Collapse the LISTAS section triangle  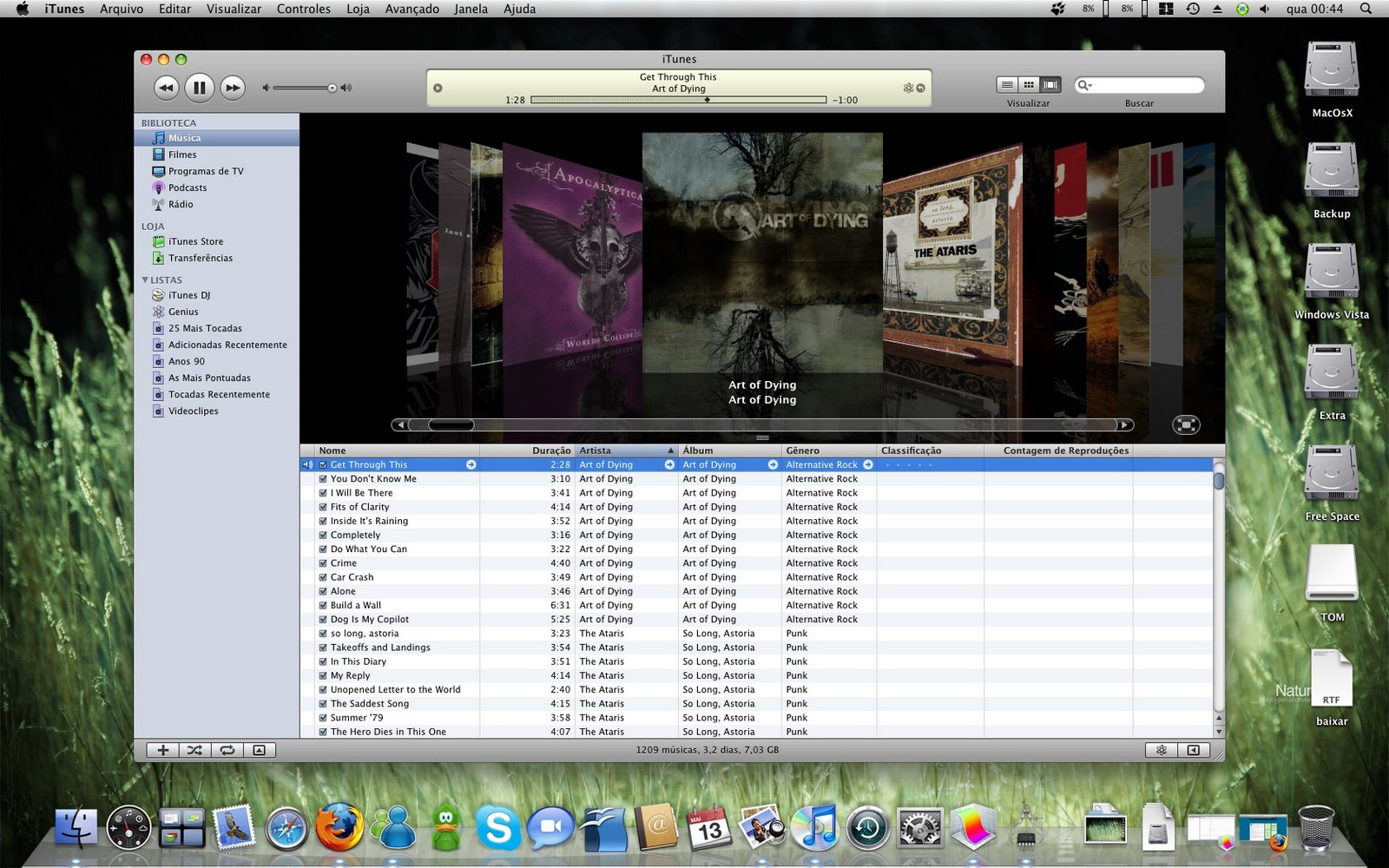click(x=145, y=279)
